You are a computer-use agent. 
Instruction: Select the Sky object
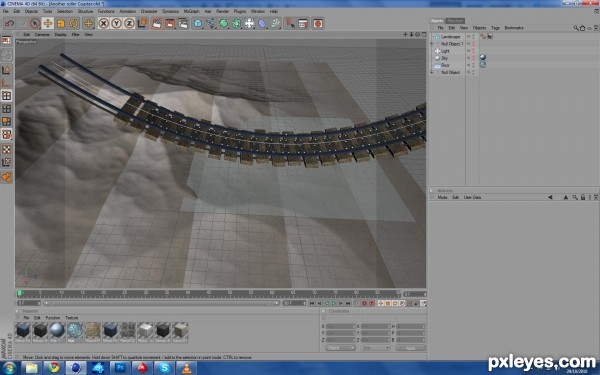444,58
